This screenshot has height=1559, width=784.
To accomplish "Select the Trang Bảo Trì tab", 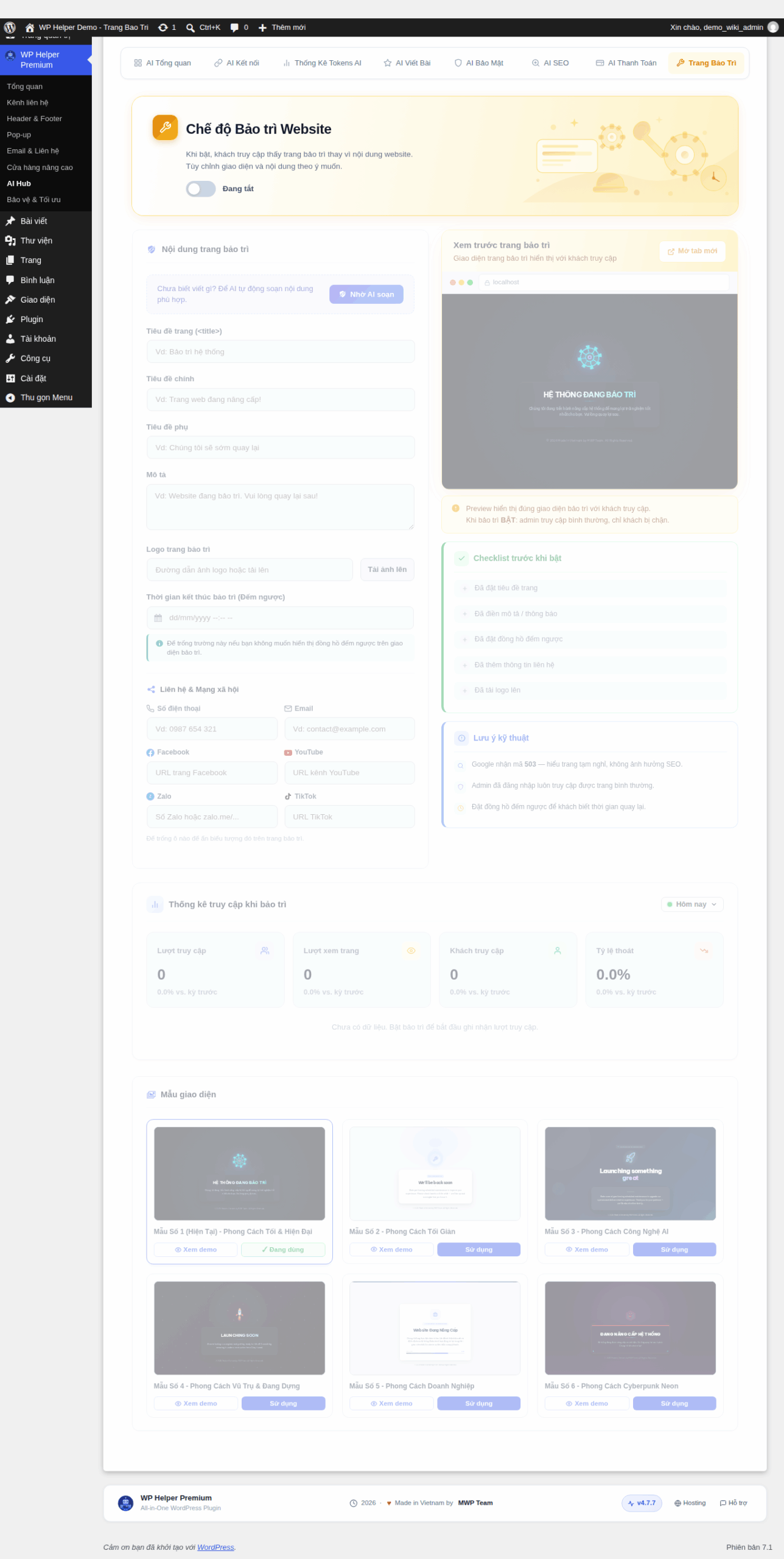I will coord(706,63).
